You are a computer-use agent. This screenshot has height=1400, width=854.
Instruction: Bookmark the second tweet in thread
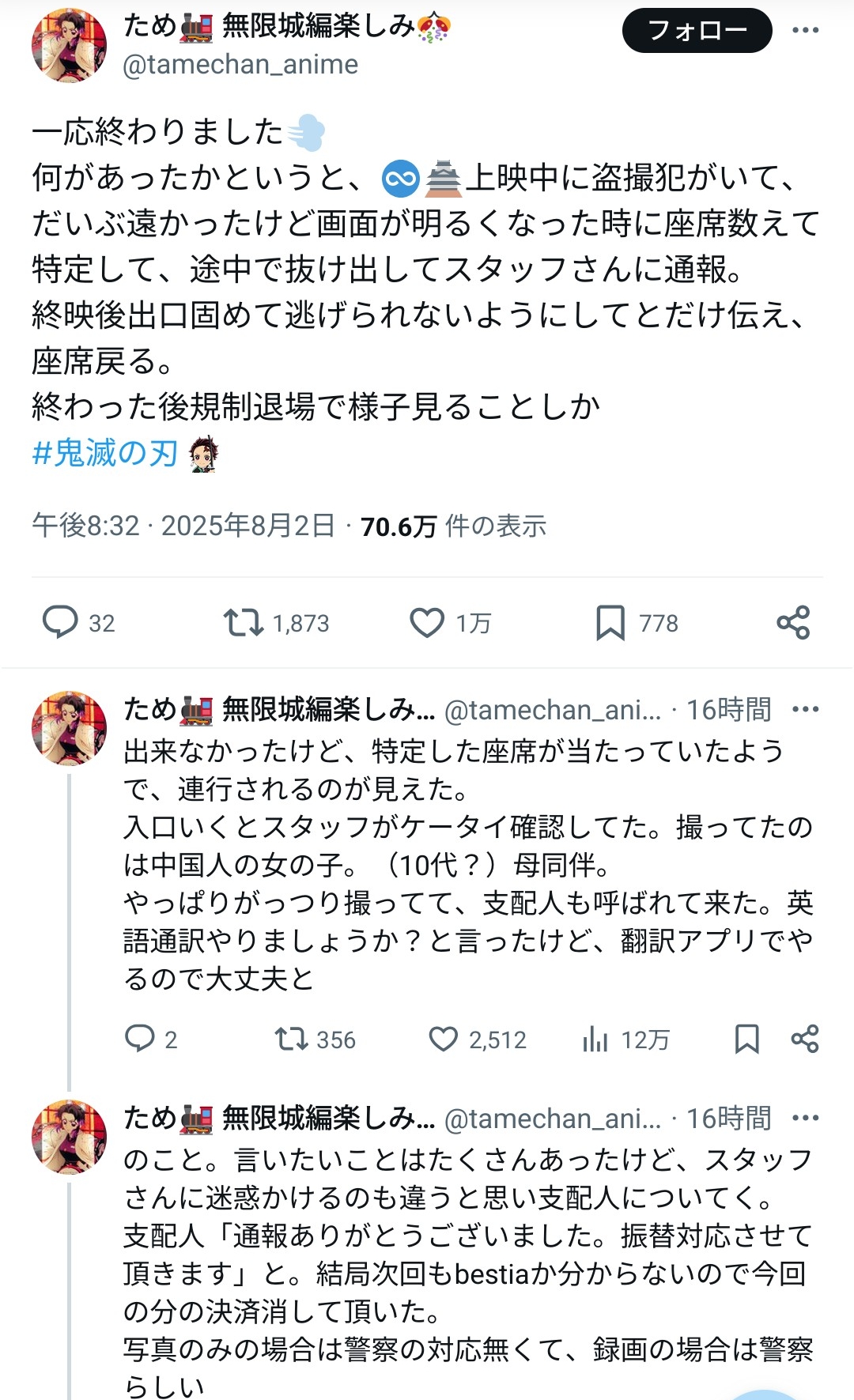click(746, 1039)
